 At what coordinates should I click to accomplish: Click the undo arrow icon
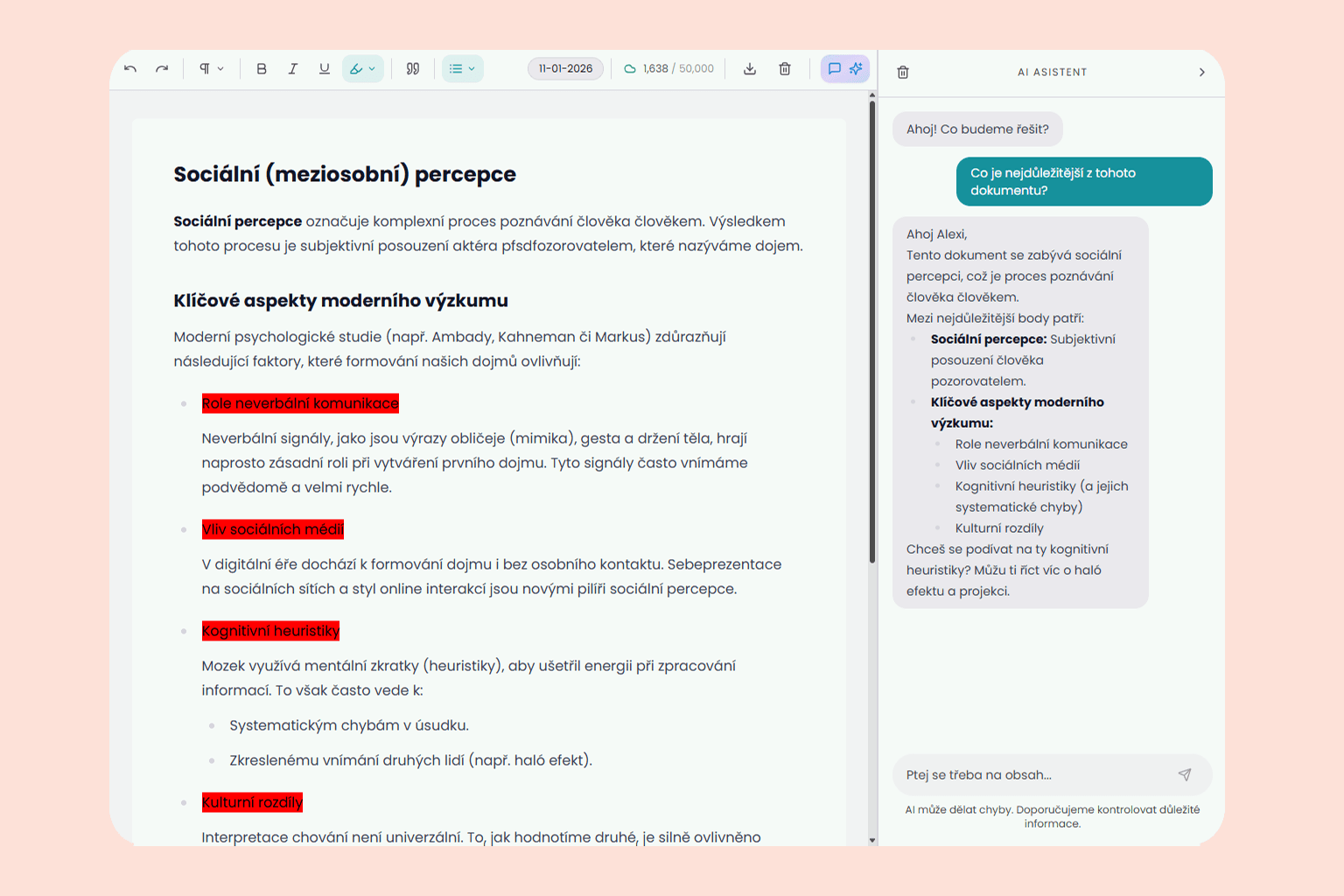point(130,69)
